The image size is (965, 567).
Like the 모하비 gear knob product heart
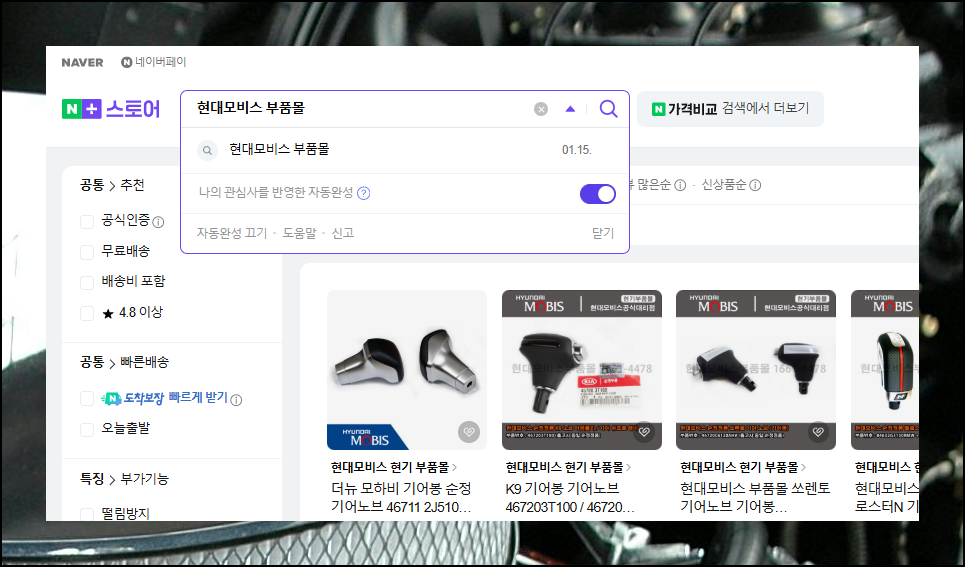[x=469, y=432]
